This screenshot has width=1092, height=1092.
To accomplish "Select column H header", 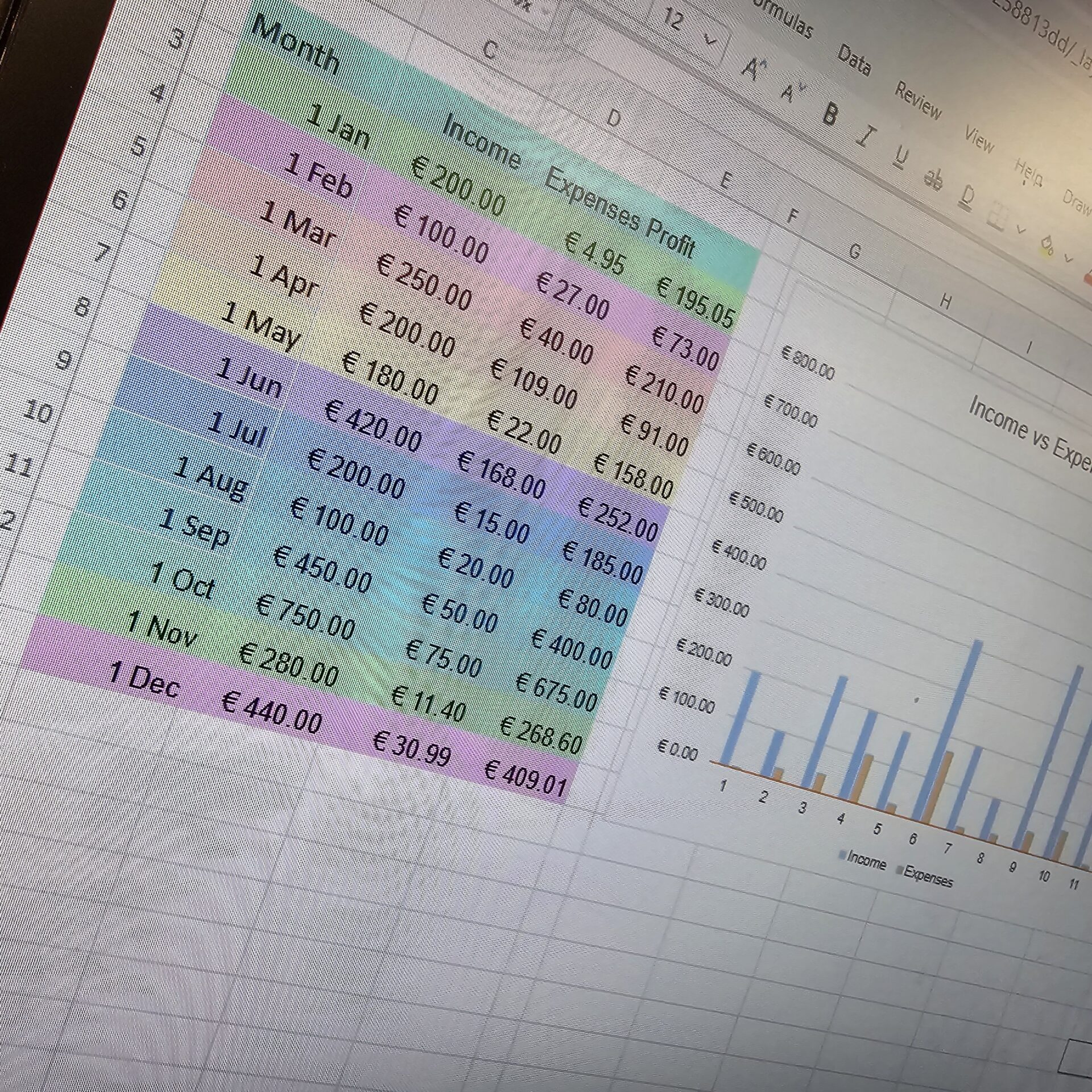I will click(x=945, y=301).
